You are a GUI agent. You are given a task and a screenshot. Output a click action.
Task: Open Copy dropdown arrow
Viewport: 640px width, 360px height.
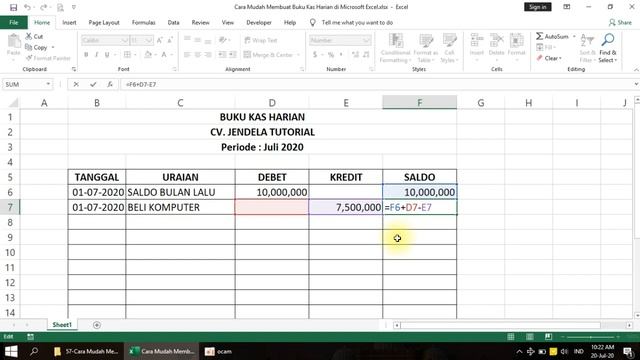53,47
